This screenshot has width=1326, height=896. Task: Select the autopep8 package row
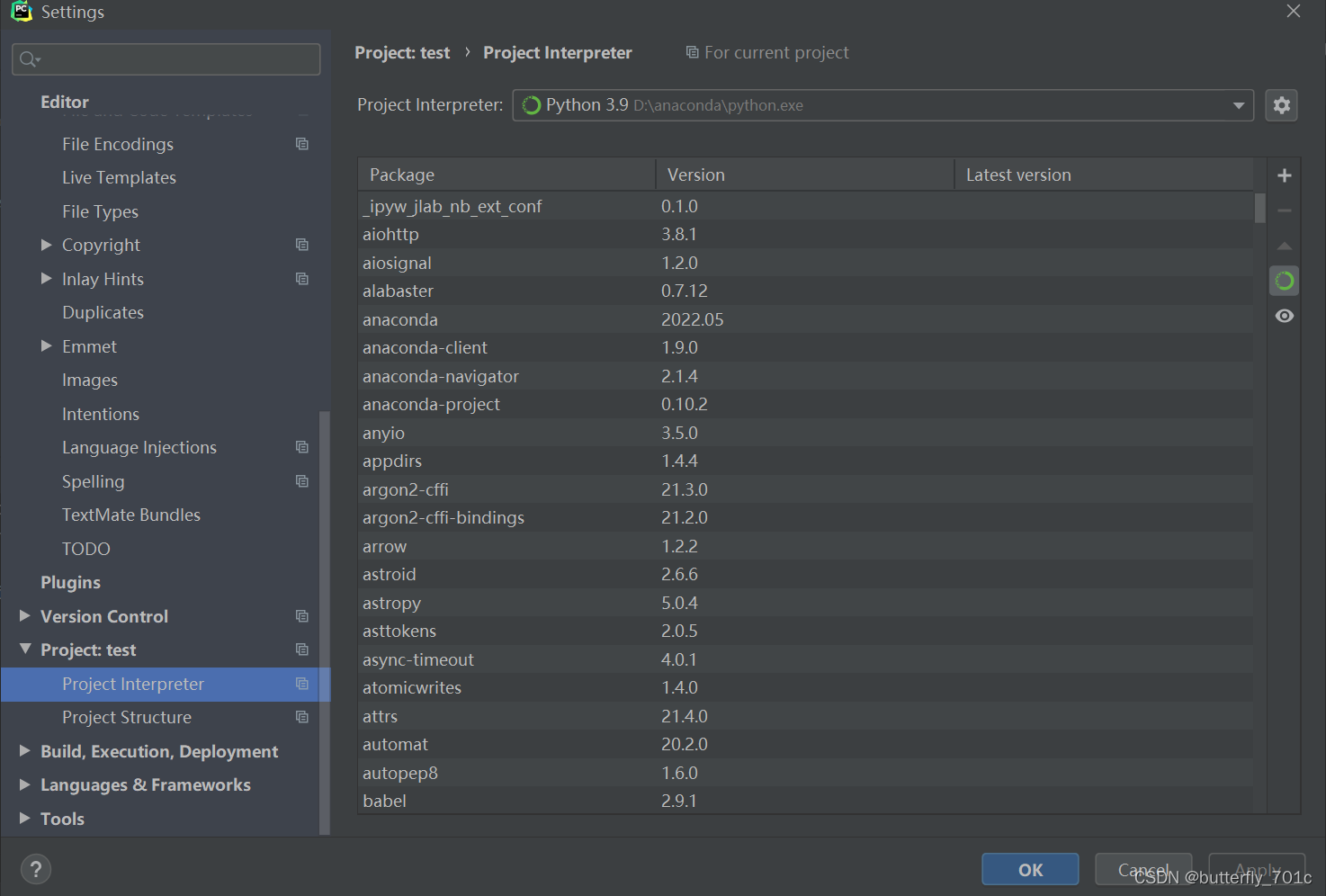[805, 773]
